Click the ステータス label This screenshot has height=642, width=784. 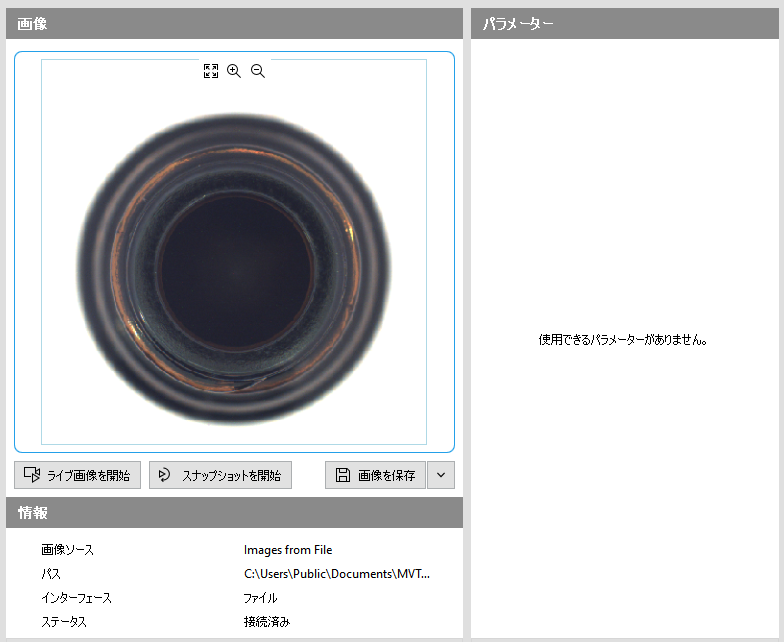[64, 622]
